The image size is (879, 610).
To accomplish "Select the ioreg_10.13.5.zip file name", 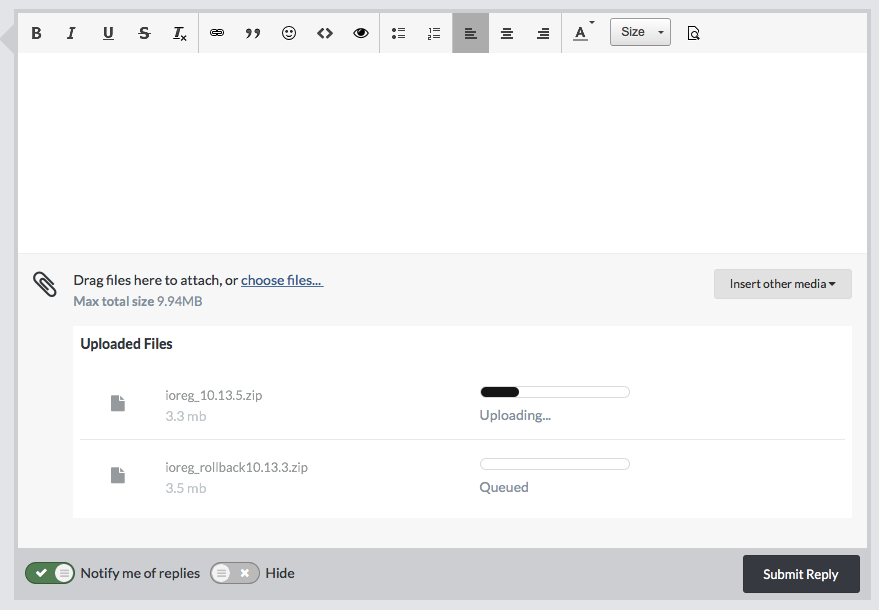I will [x=214, y=395].
